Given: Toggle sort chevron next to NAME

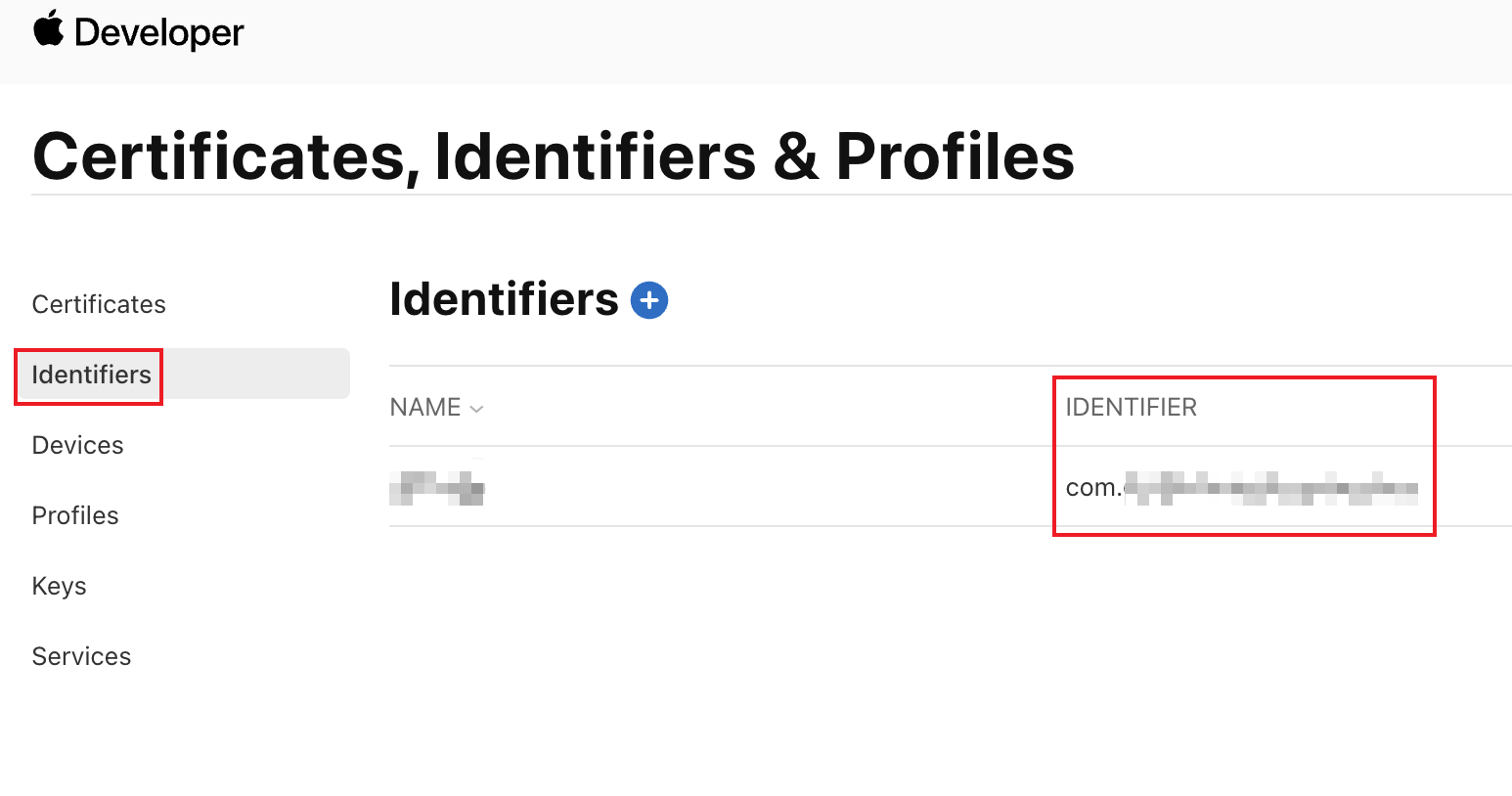Looking at the screenshot, I should click(x=476, y=409).
